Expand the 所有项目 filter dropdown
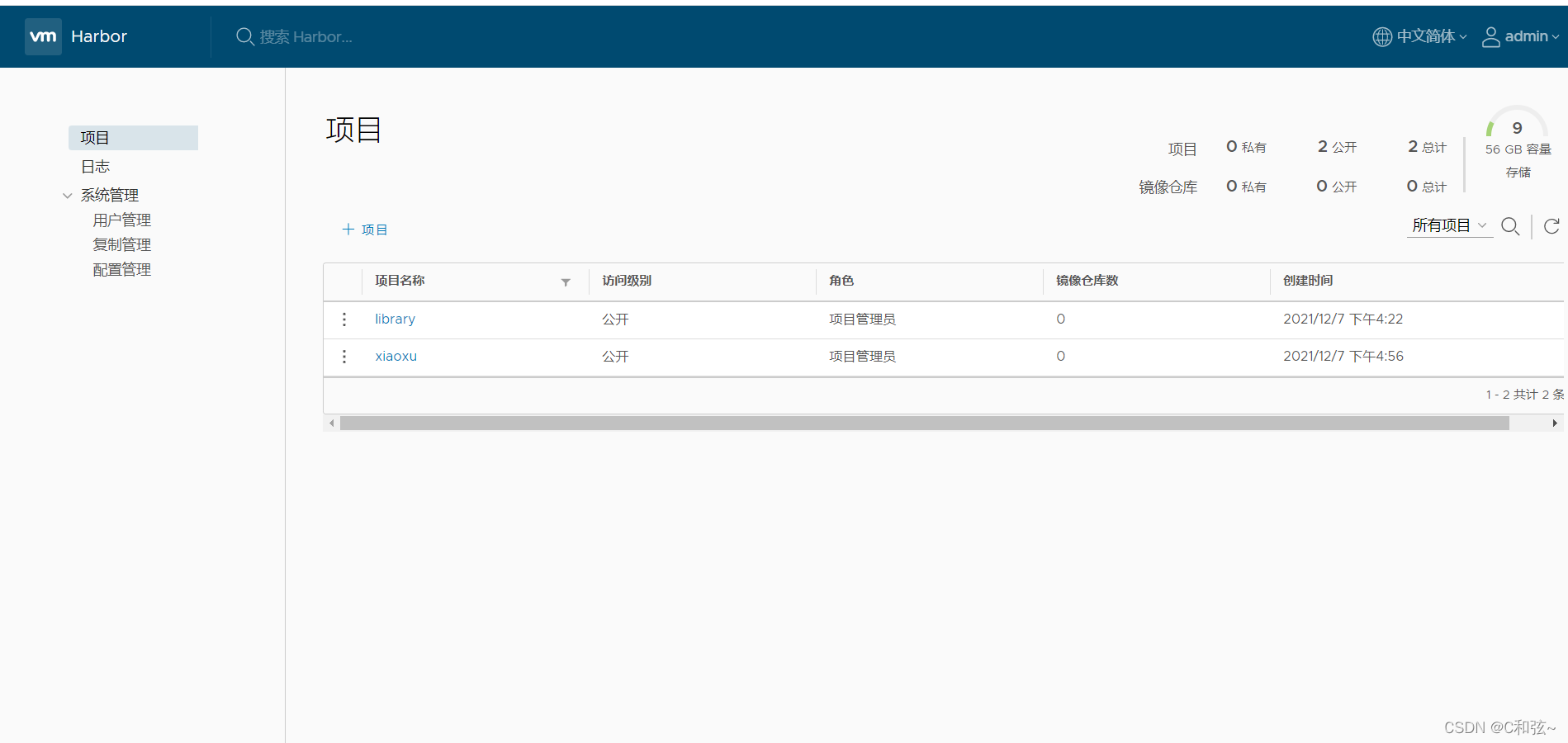Screen dimensions: 1568x743 [x=1449, y=225]
